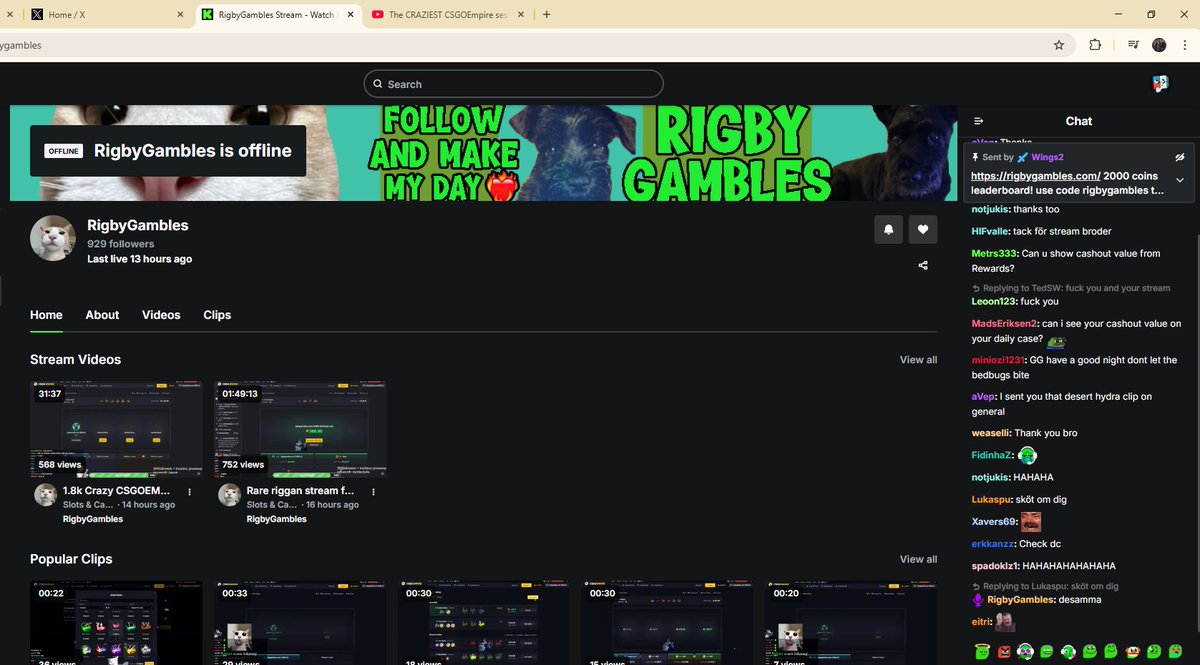Open the About channel tab
Image resolution: width=1200 pixels, height=665 pixels.
[x=102, y=315]
